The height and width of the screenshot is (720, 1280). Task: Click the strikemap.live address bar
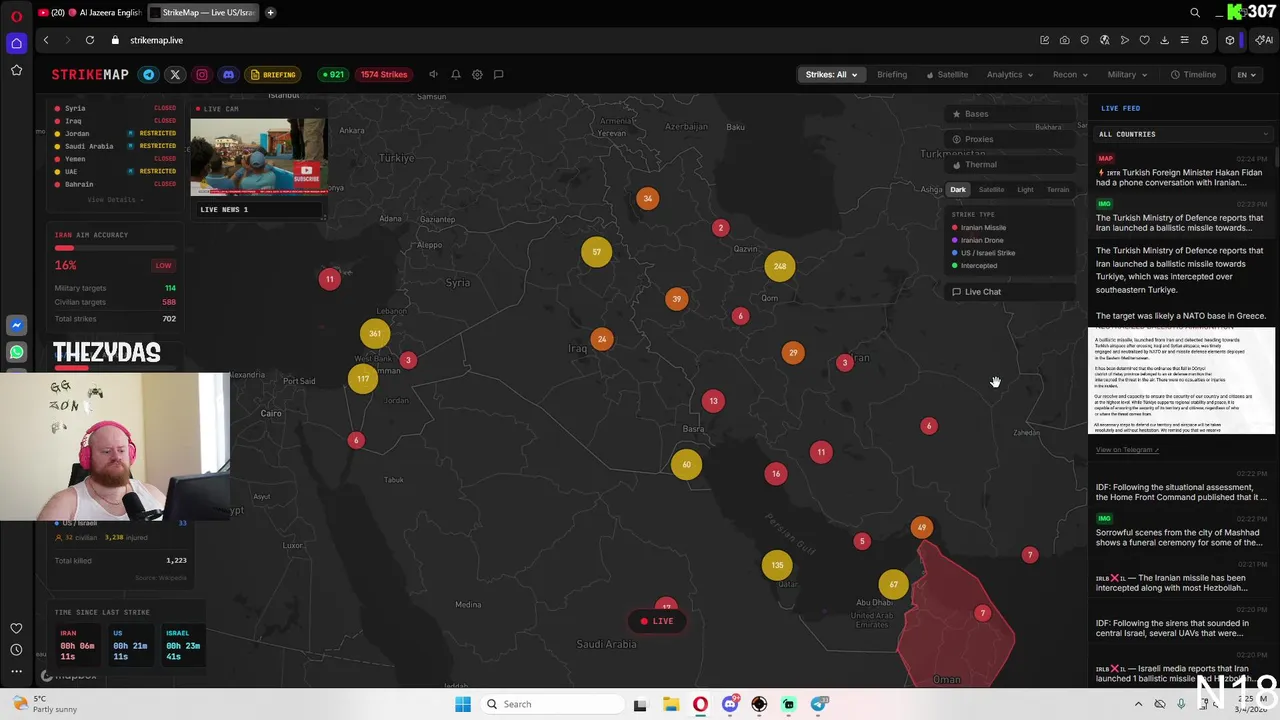tap(156, 40)
